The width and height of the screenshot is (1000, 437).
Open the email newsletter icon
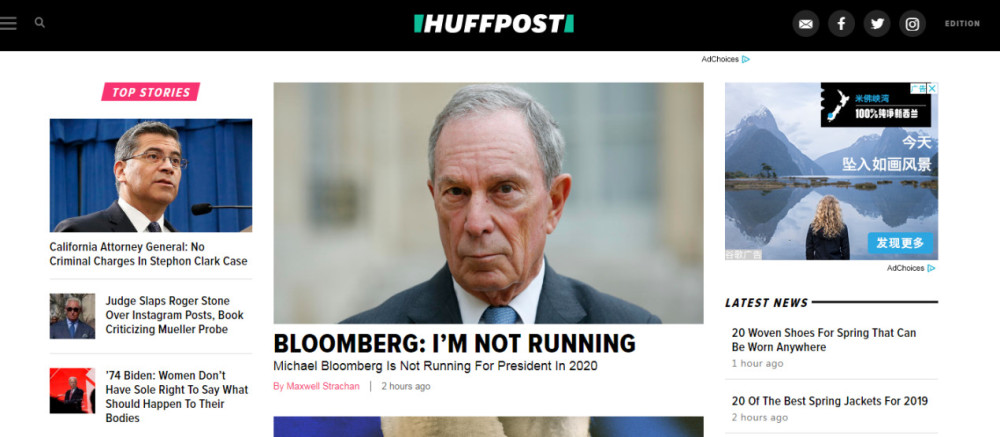click(x=805, y=24)
